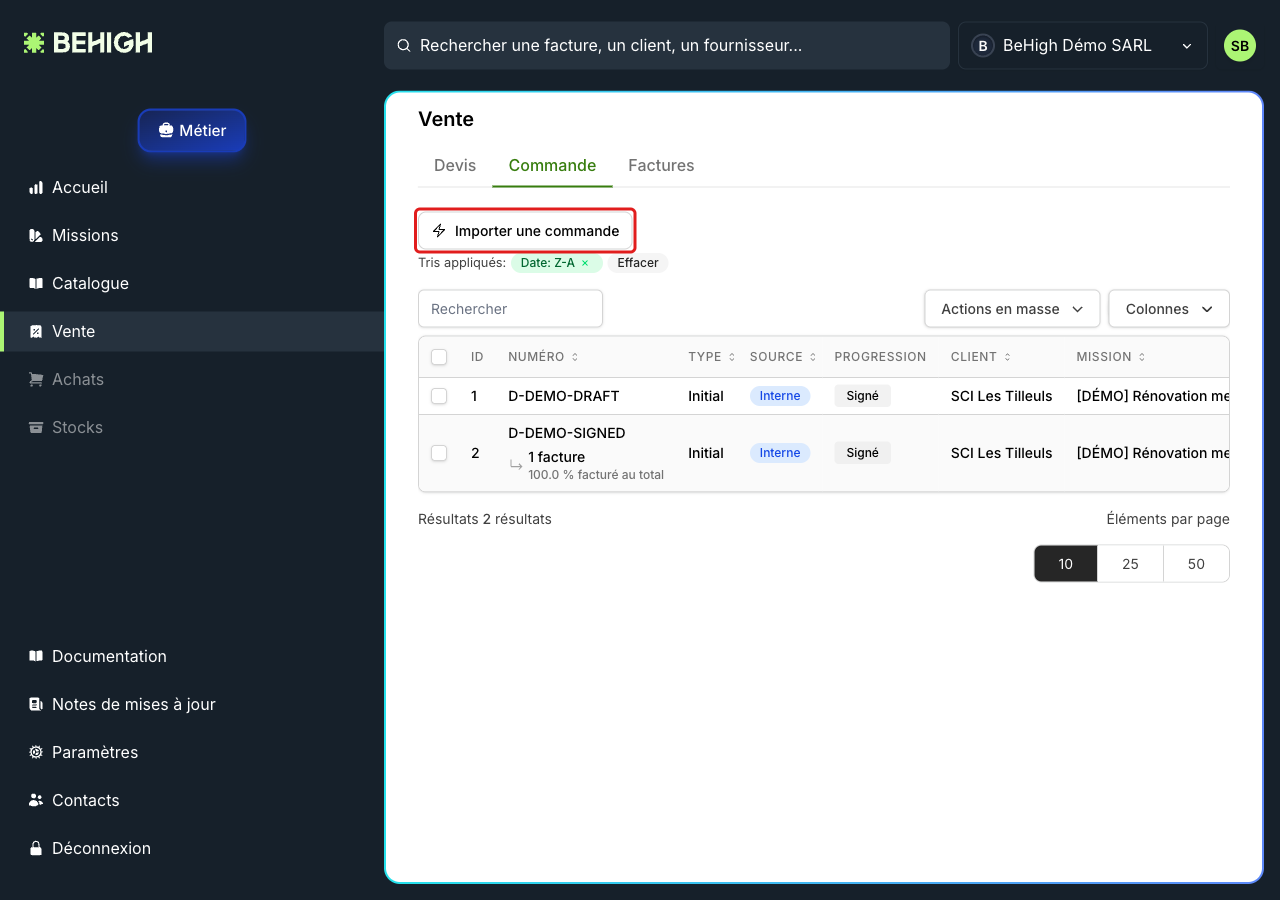
Task: Check the D-DEMO-DRAFT row checkbox
Action: click(x=439, y=396)
